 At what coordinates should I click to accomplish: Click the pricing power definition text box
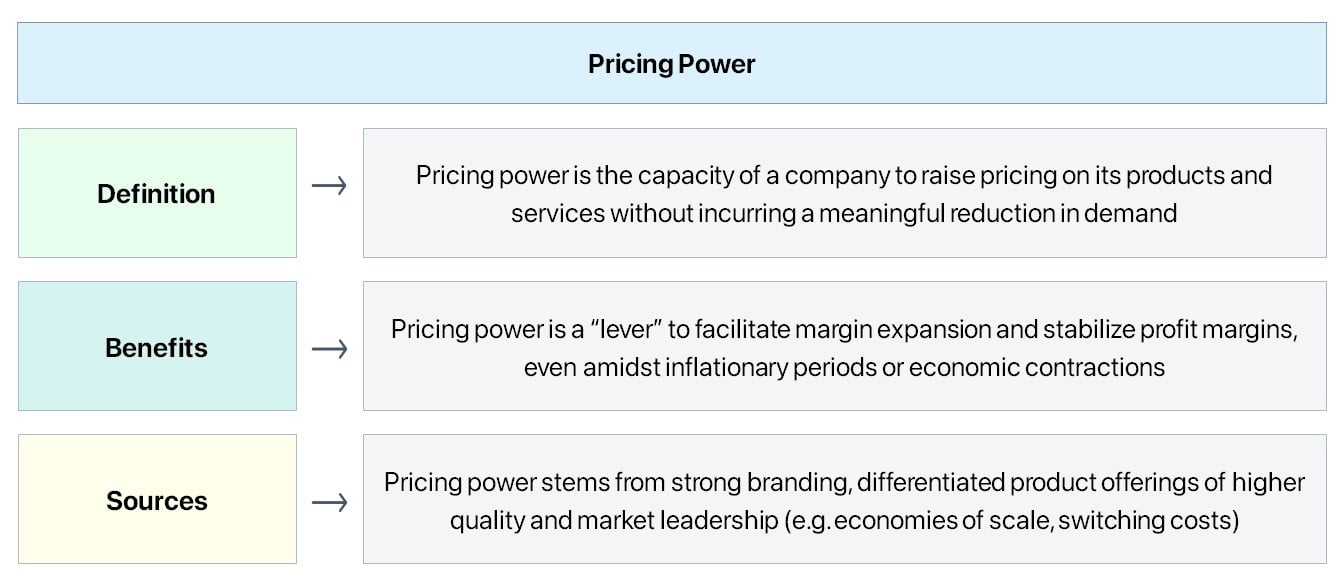tap(844, 193)
